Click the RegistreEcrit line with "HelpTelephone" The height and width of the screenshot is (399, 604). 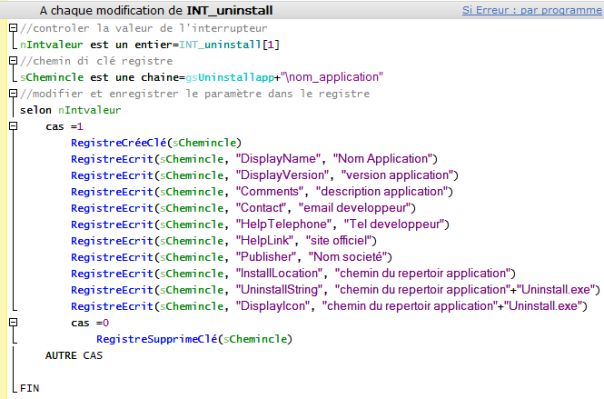point(260,225)
